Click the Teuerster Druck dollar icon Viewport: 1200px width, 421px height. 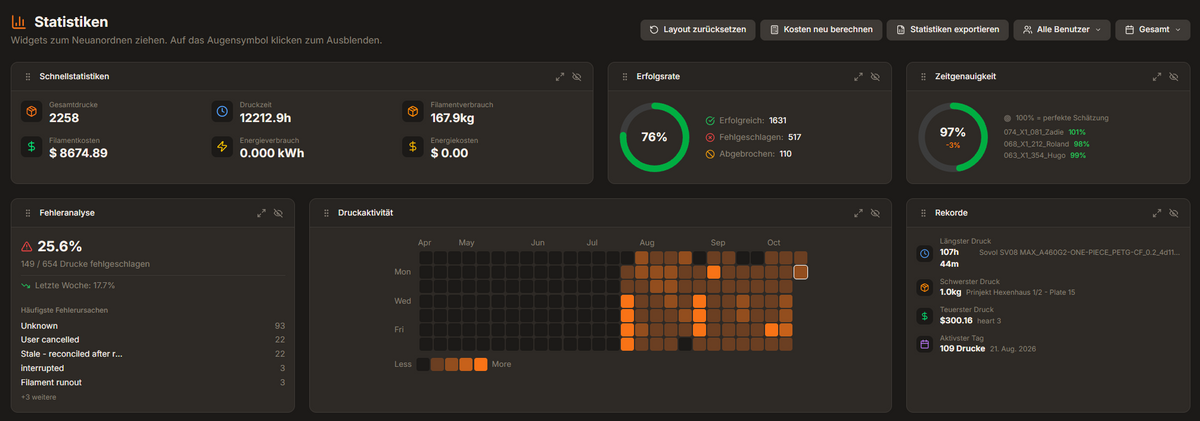coord(924,316)
